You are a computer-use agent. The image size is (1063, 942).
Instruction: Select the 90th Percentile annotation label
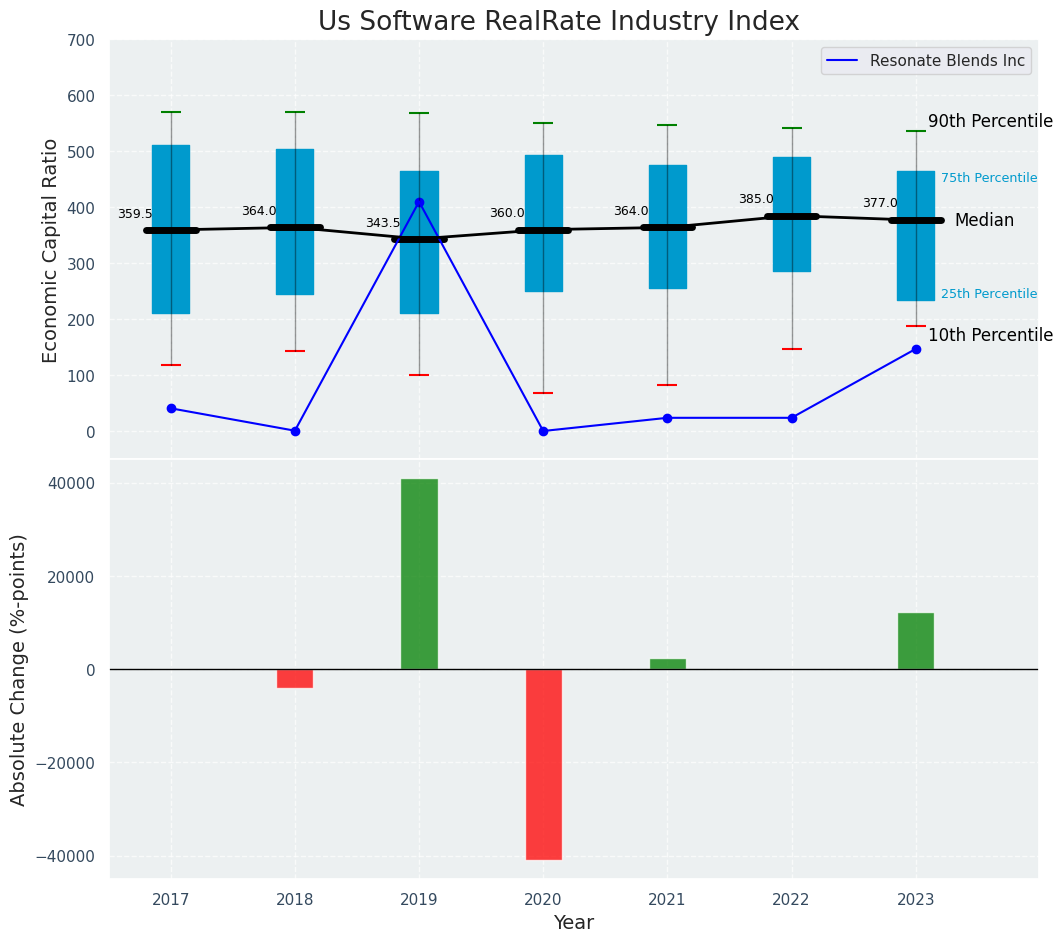tap(989, 122)
